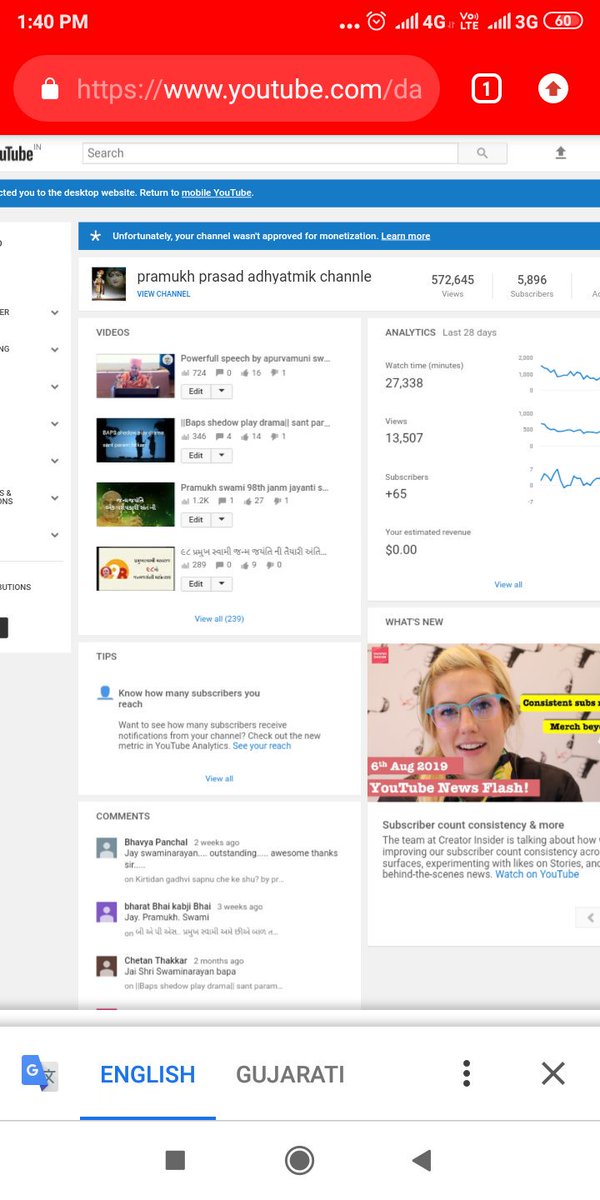
Task: Click View all link in Analytics card
Action: click(x=508, y=584)
